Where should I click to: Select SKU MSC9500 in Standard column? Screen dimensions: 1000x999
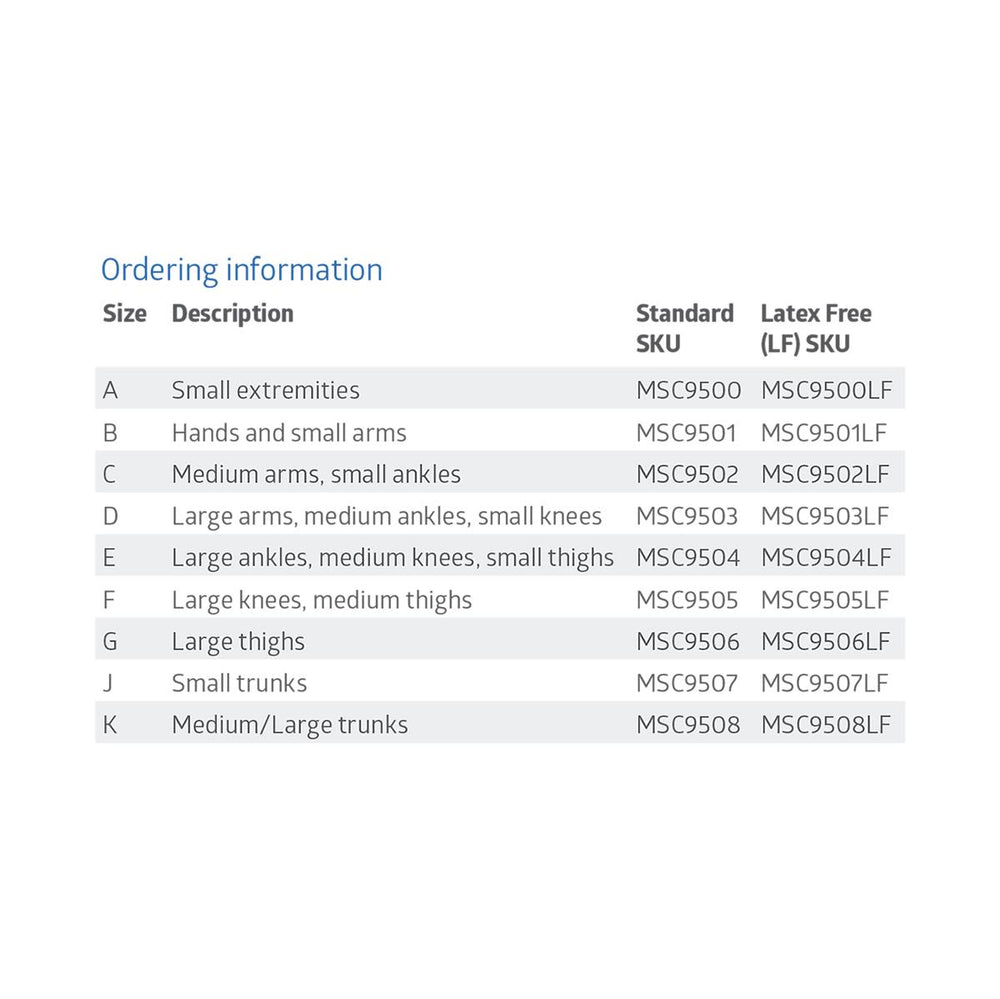(x=688, y=390)
